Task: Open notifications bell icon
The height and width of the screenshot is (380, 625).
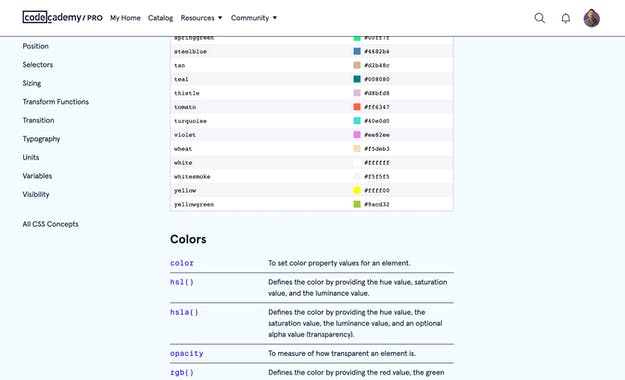Action: click(566, 18)
